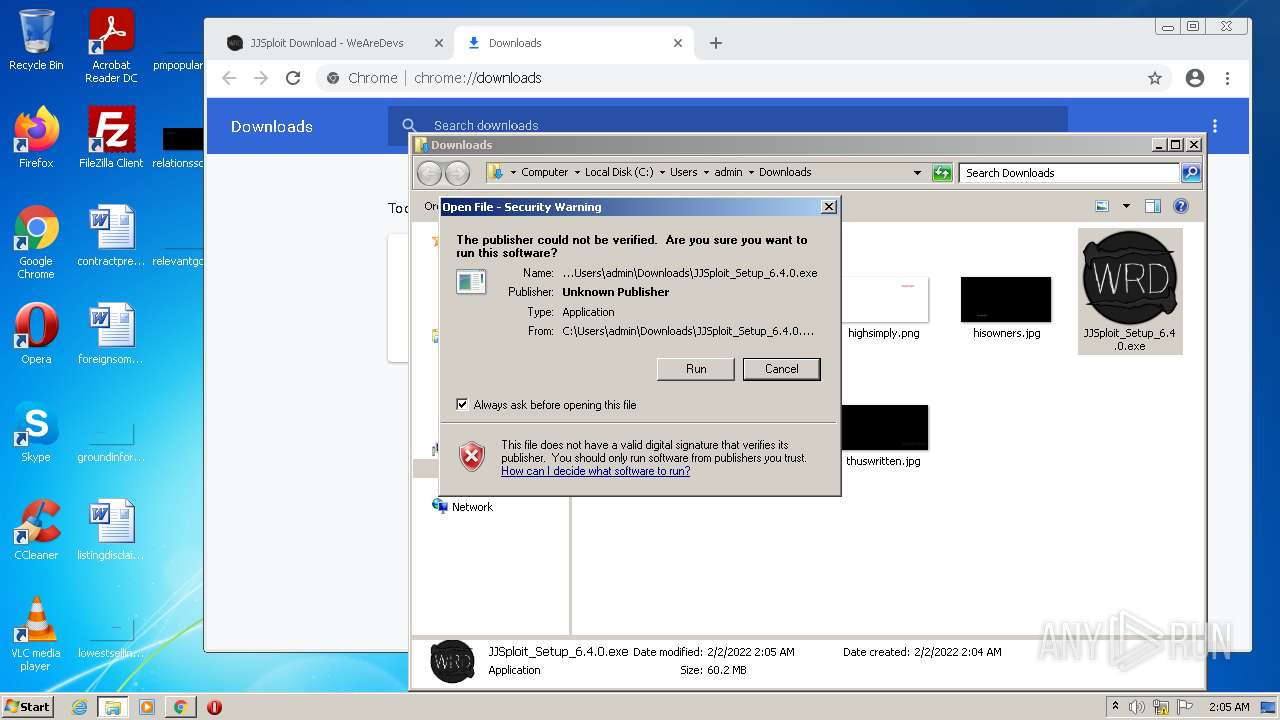Open Chrome three-dot menu

tap(1227, 78)
